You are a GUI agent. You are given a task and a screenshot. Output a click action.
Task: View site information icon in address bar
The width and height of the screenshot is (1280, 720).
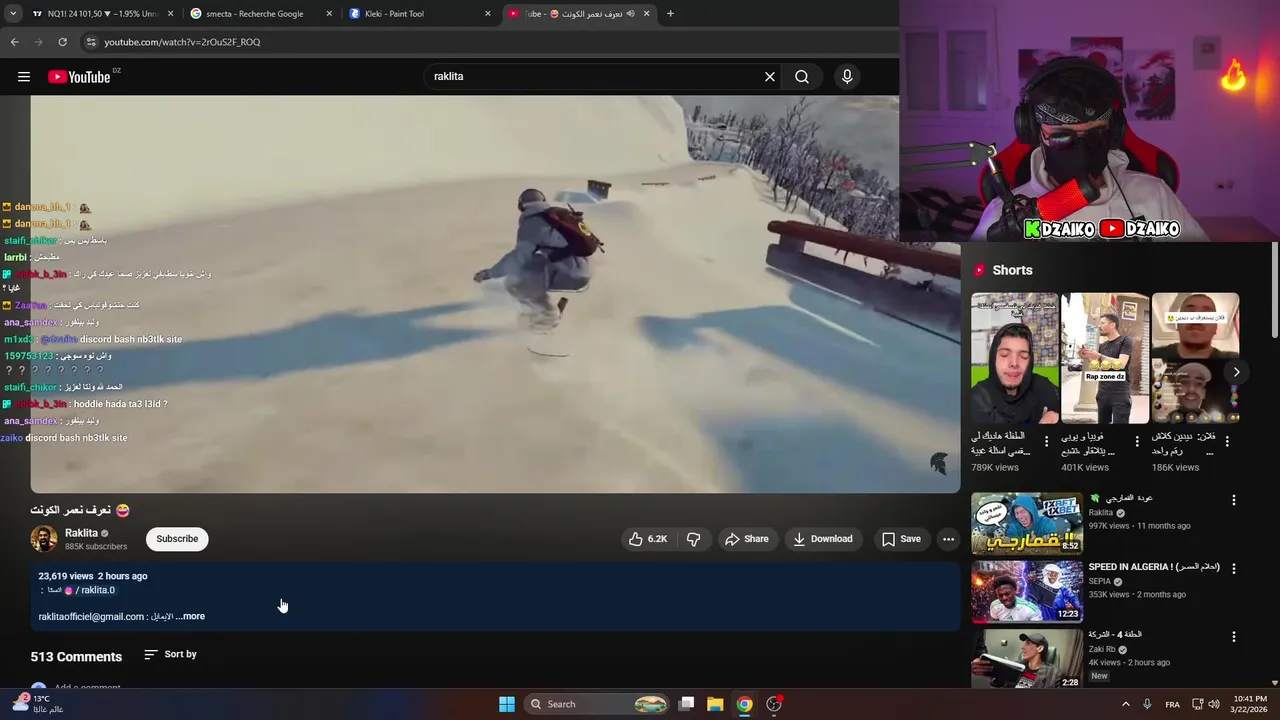tap(90, 42)
